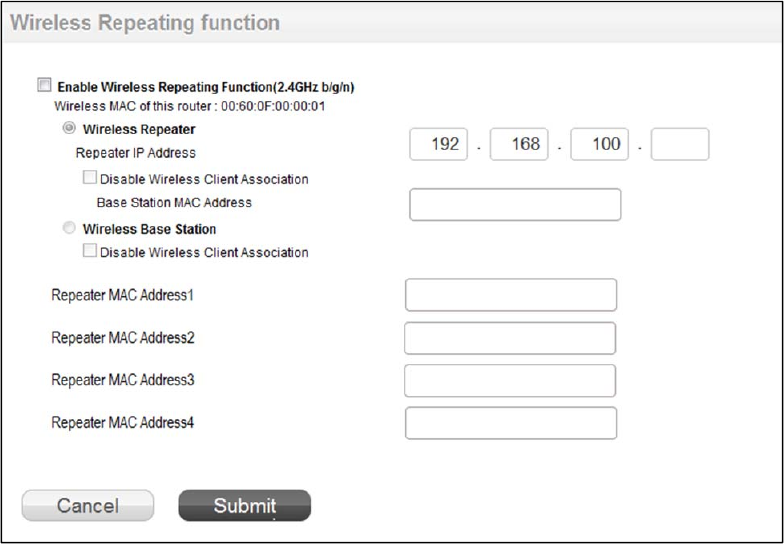Select the Wireless Repeater radio button

[69, 129]
